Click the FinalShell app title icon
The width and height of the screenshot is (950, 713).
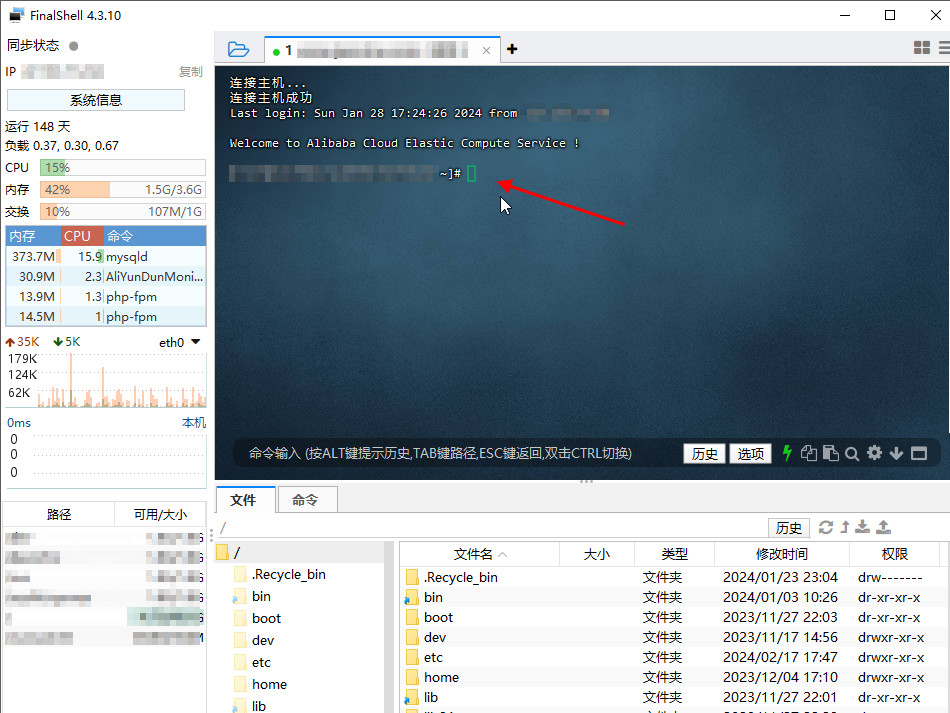(16, 15)
